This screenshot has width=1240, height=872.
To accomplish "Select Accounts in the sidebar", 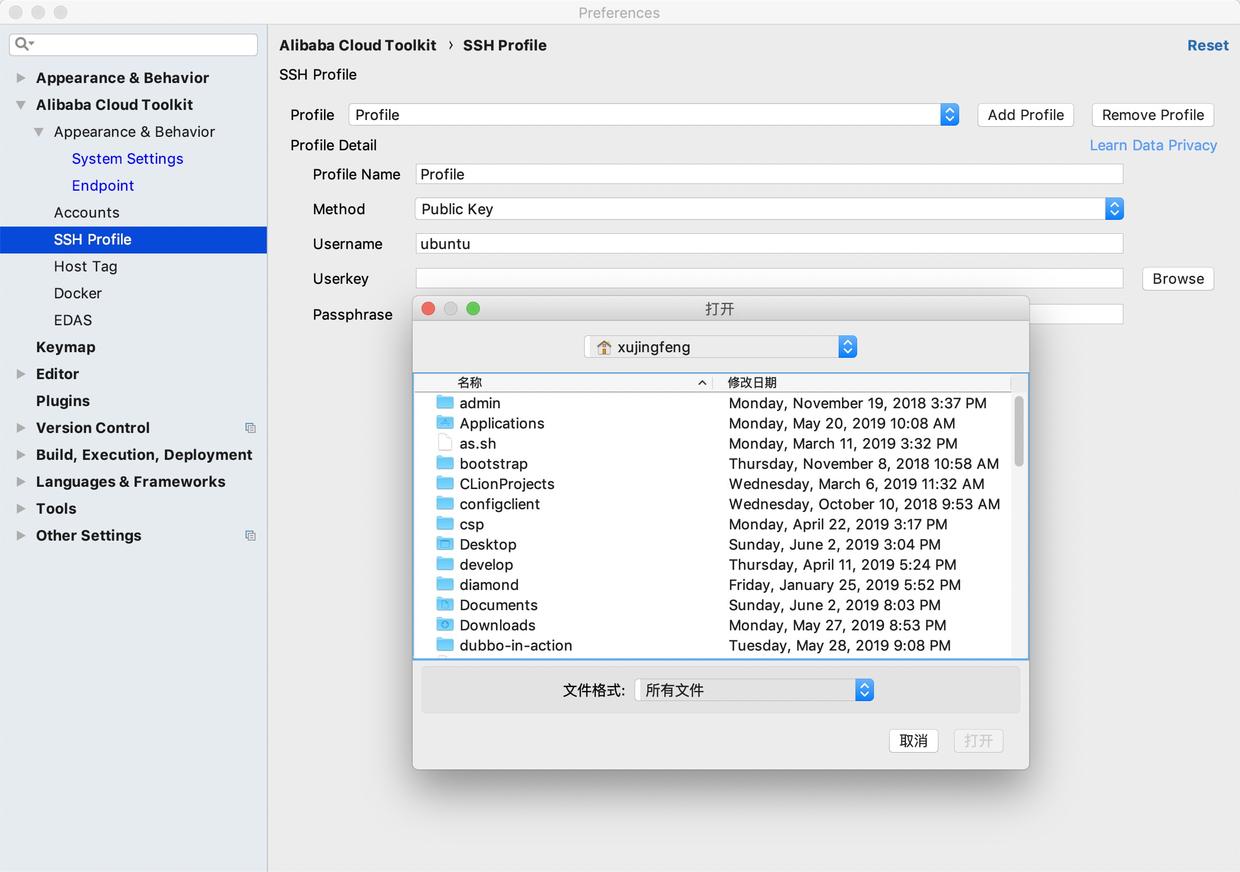I will (87, 213).
